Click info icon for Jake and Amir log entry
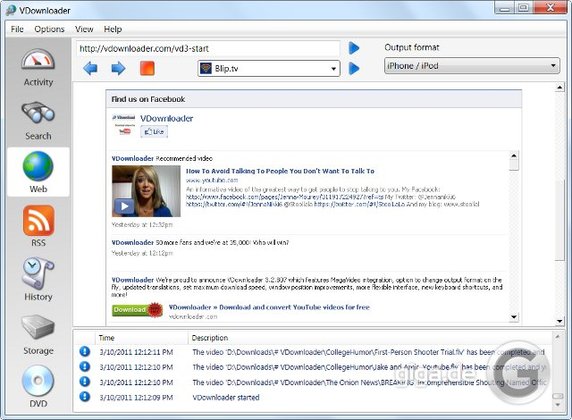 85,367
